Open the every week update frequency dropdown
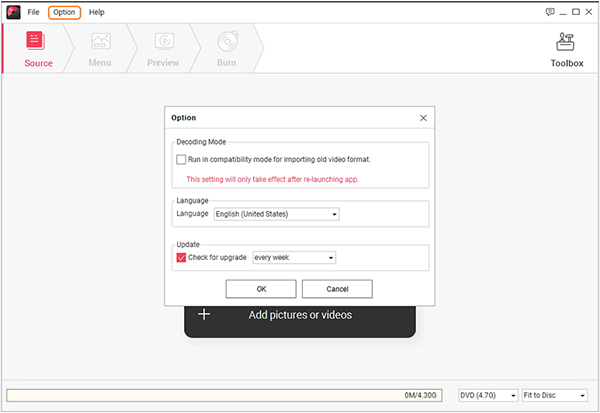 [x=294, y=258]
